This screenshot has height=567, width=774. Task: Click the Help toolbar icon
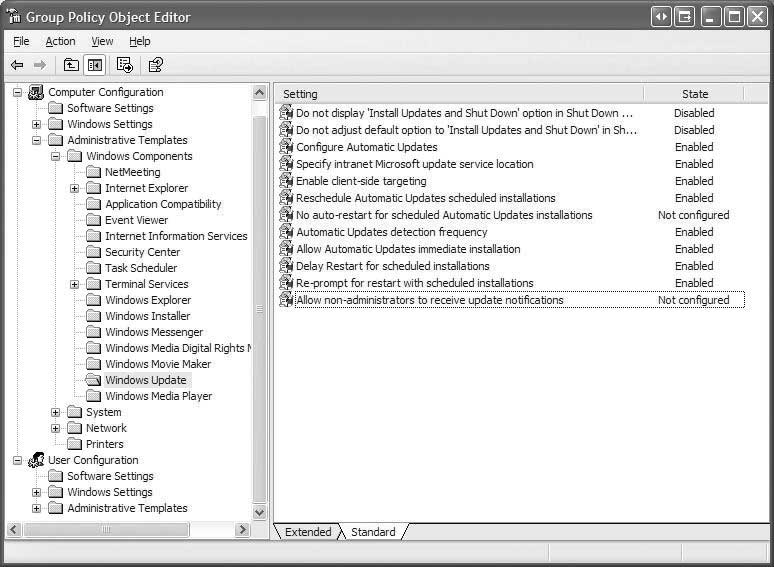click(x=155, y=65)
